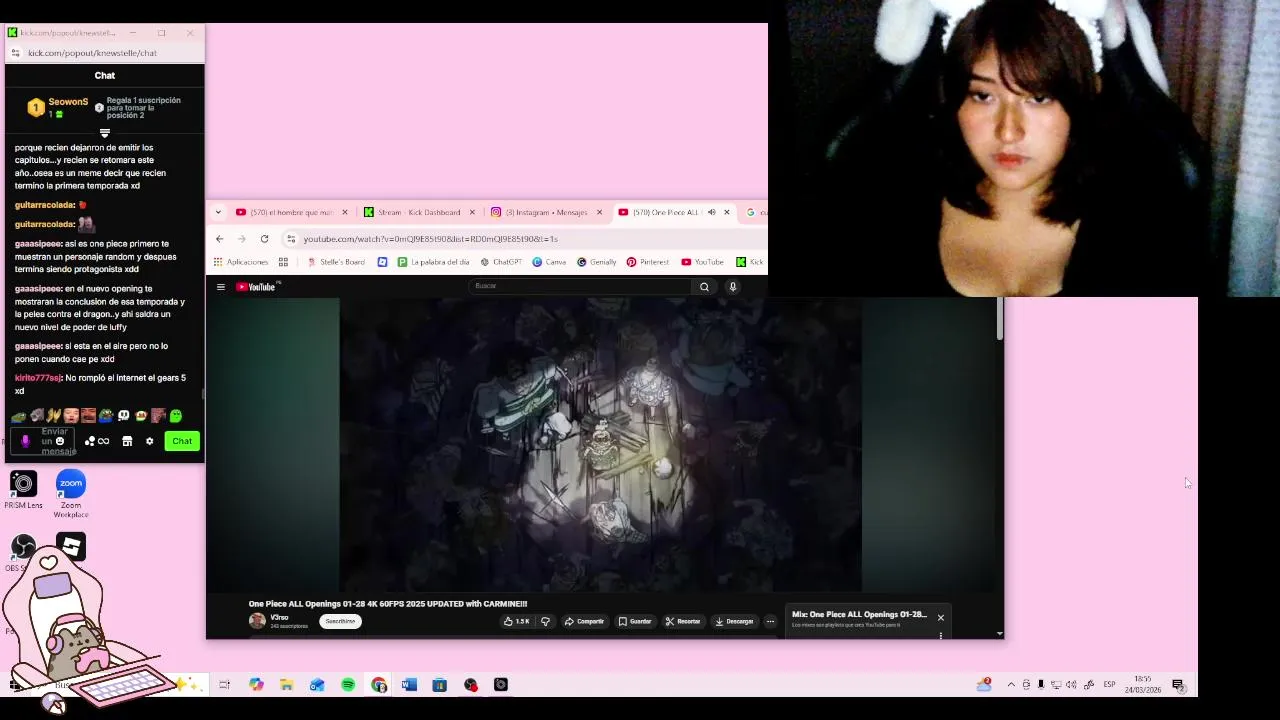Screen dimensions: 1280x720
Task: Dislike the One Piece video
Action: (545, 621)
